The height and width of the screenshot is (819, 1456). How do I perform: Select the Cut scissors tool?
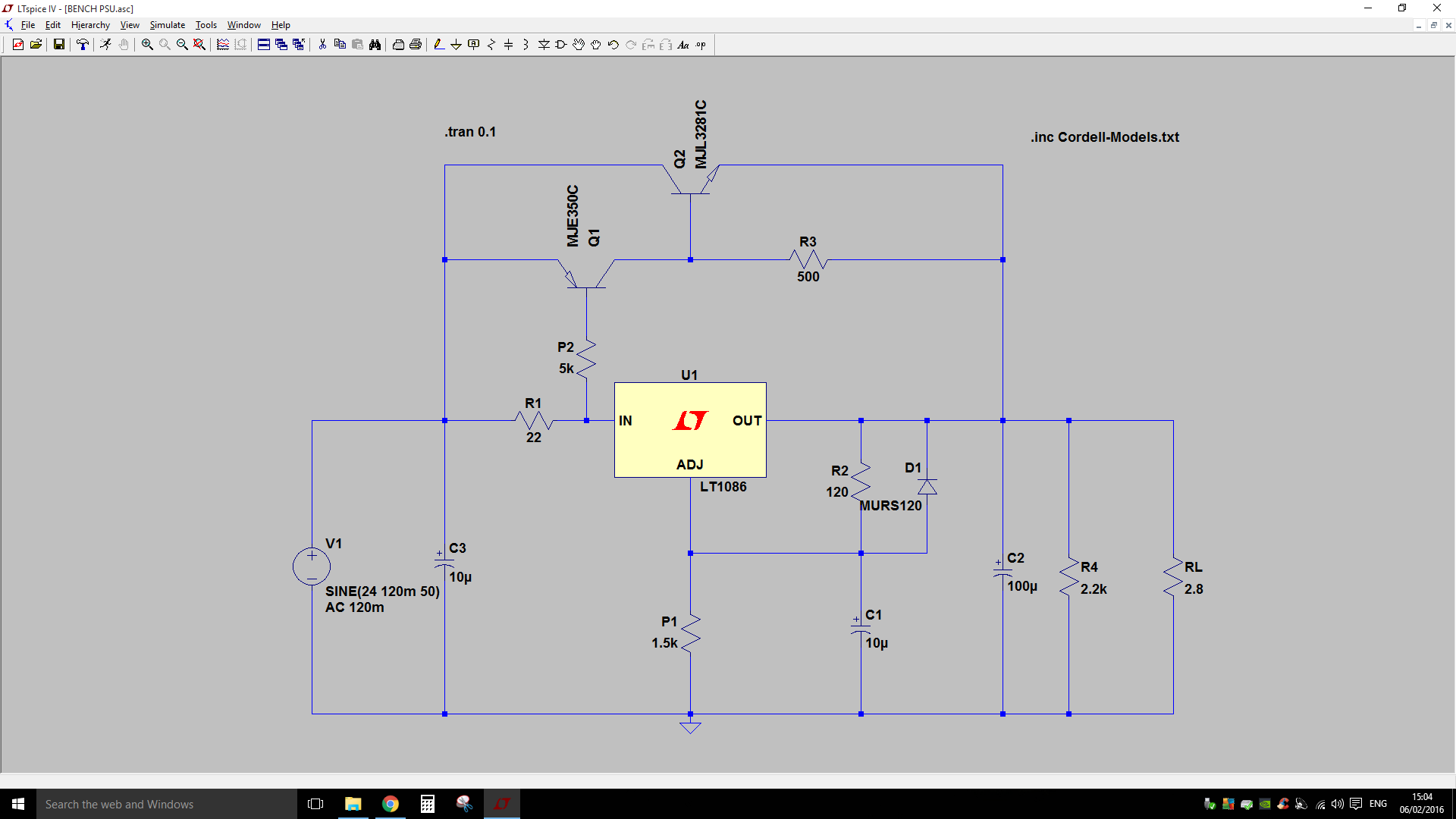point(322,45)
